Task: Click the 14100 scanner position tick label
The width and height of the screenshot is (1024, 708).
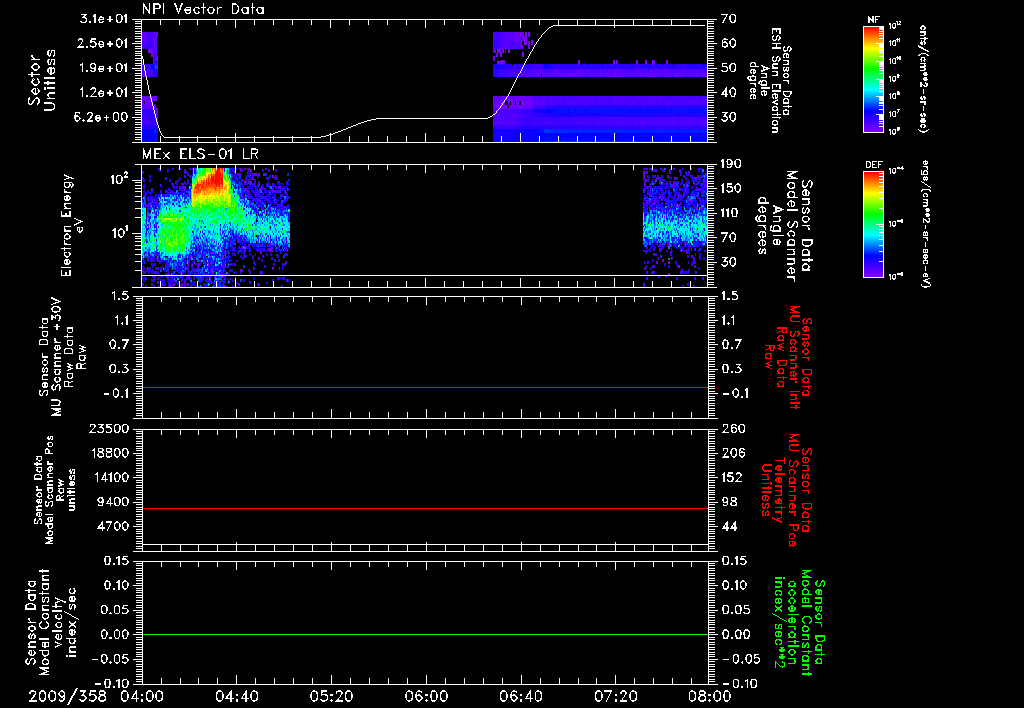Action: [110, 477]
